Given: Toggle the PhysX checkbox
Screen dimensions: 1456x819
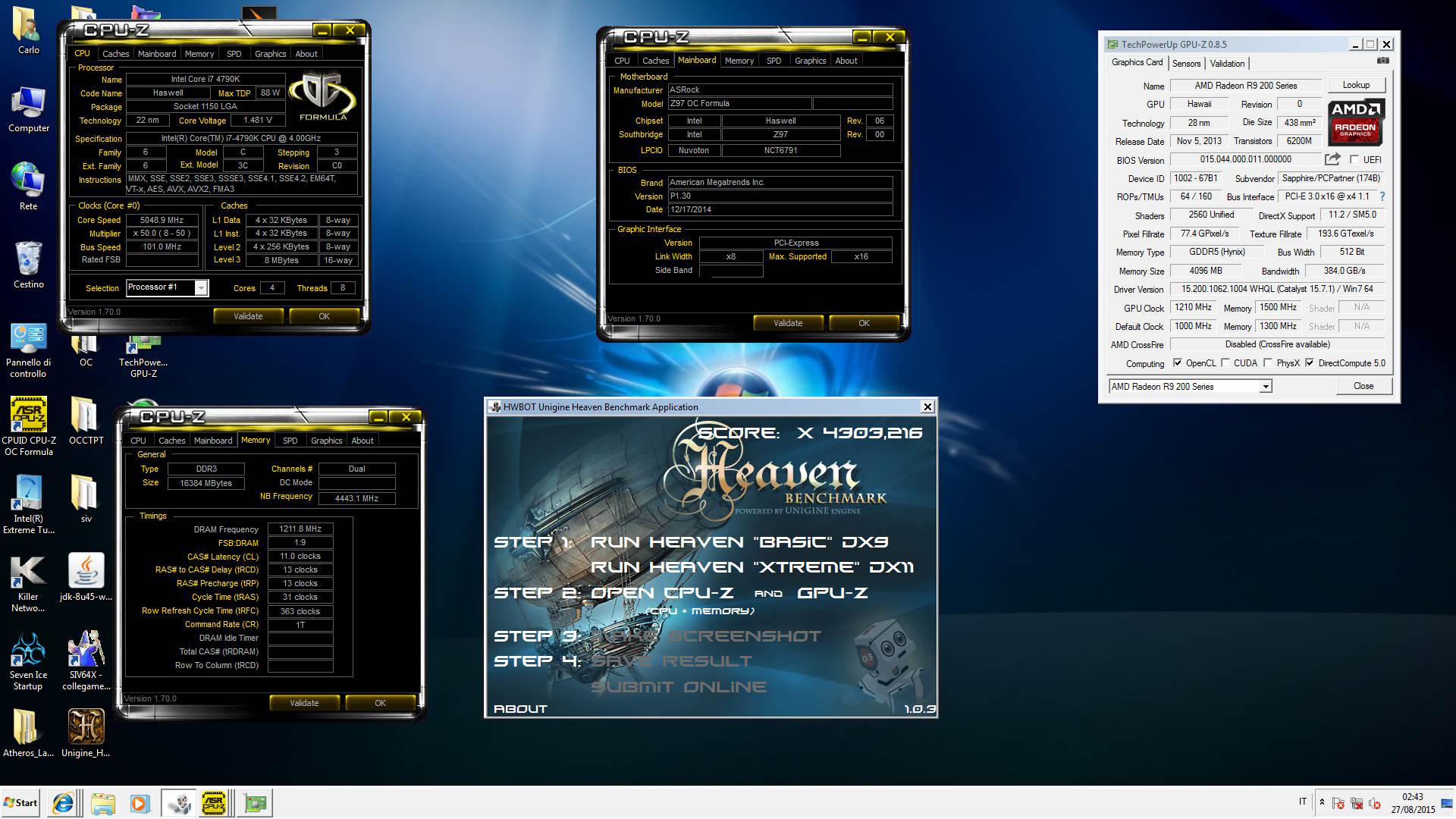Looking at the screenshot, I should 1268,363.
